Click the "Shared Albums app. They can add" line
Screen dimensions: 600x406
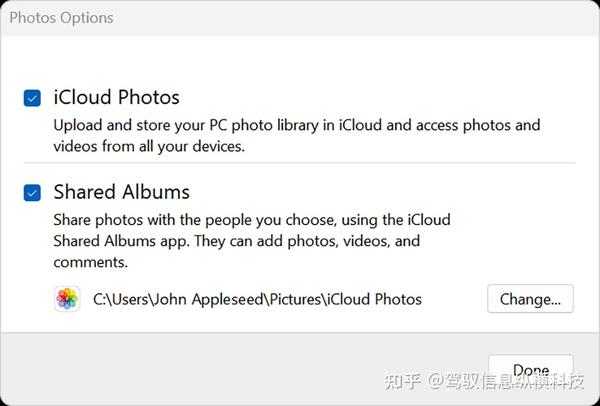tap(236, 241)
